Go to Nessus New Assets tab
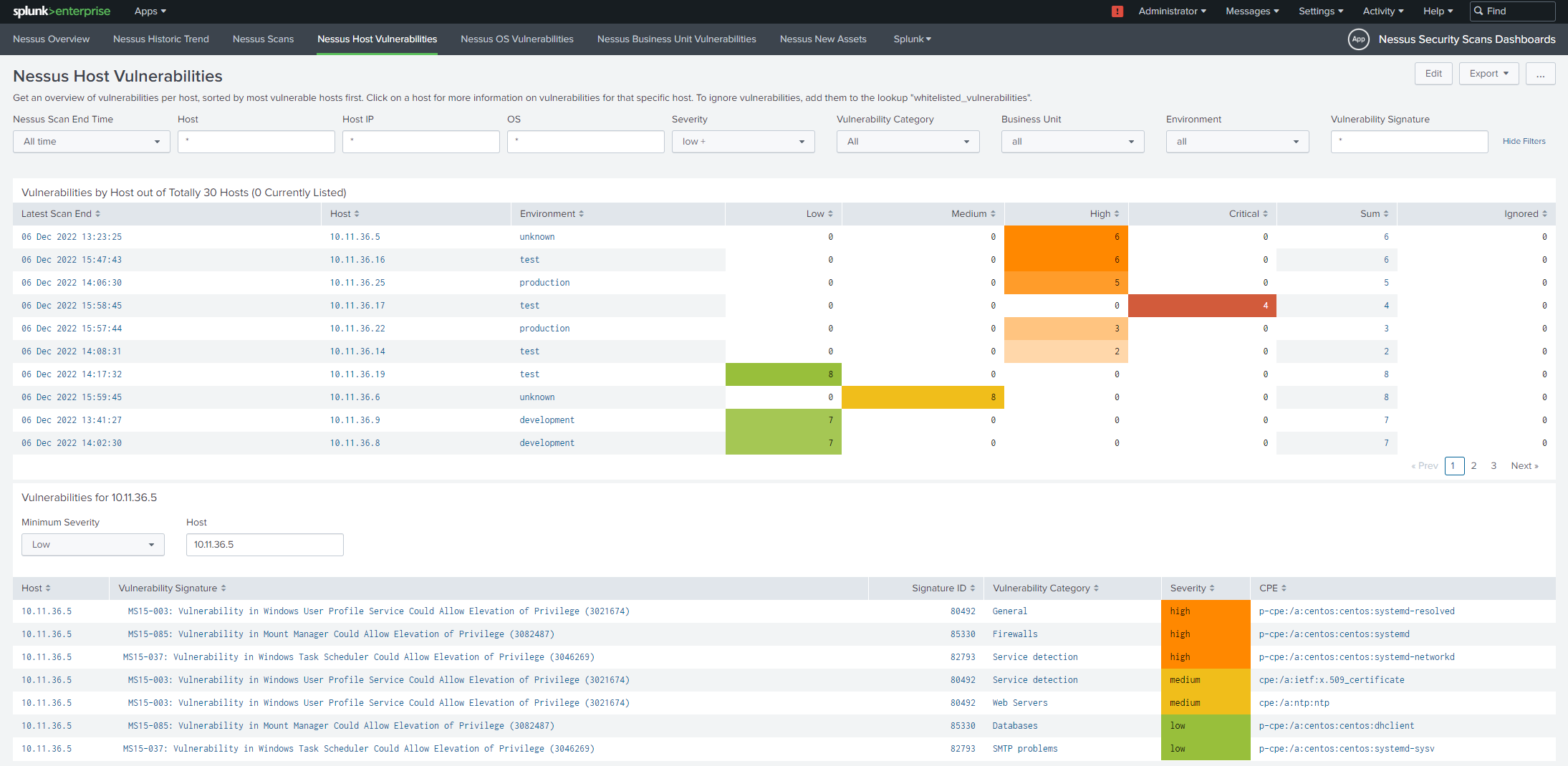The height and width of the screenshot is (766, 1568). (x=823, y=39)
